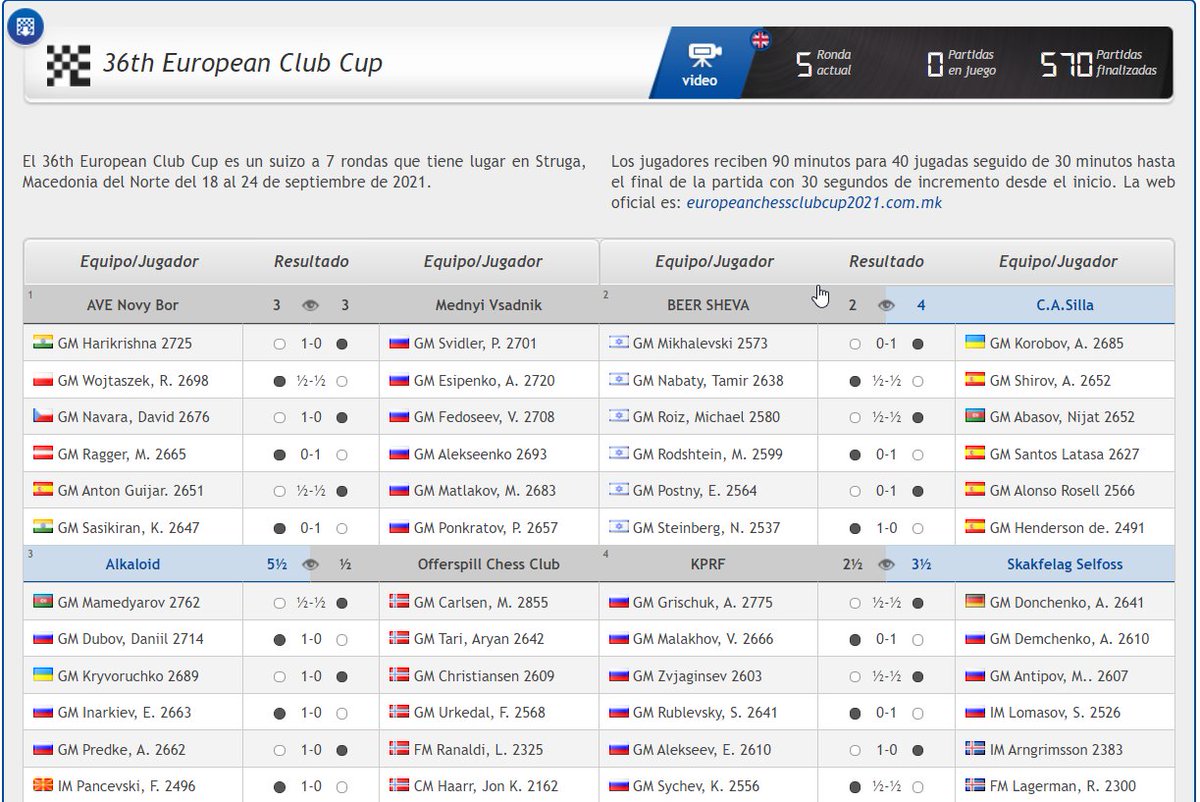
Task: Open the europeanchessclubcup2021.com.mk official website link
Action: (x=814, y=202)
